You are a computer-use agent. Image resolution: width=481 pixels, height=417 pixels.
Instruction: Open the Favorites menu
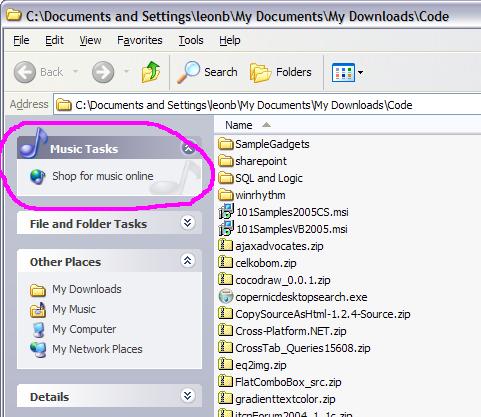(x=140, y=40)
